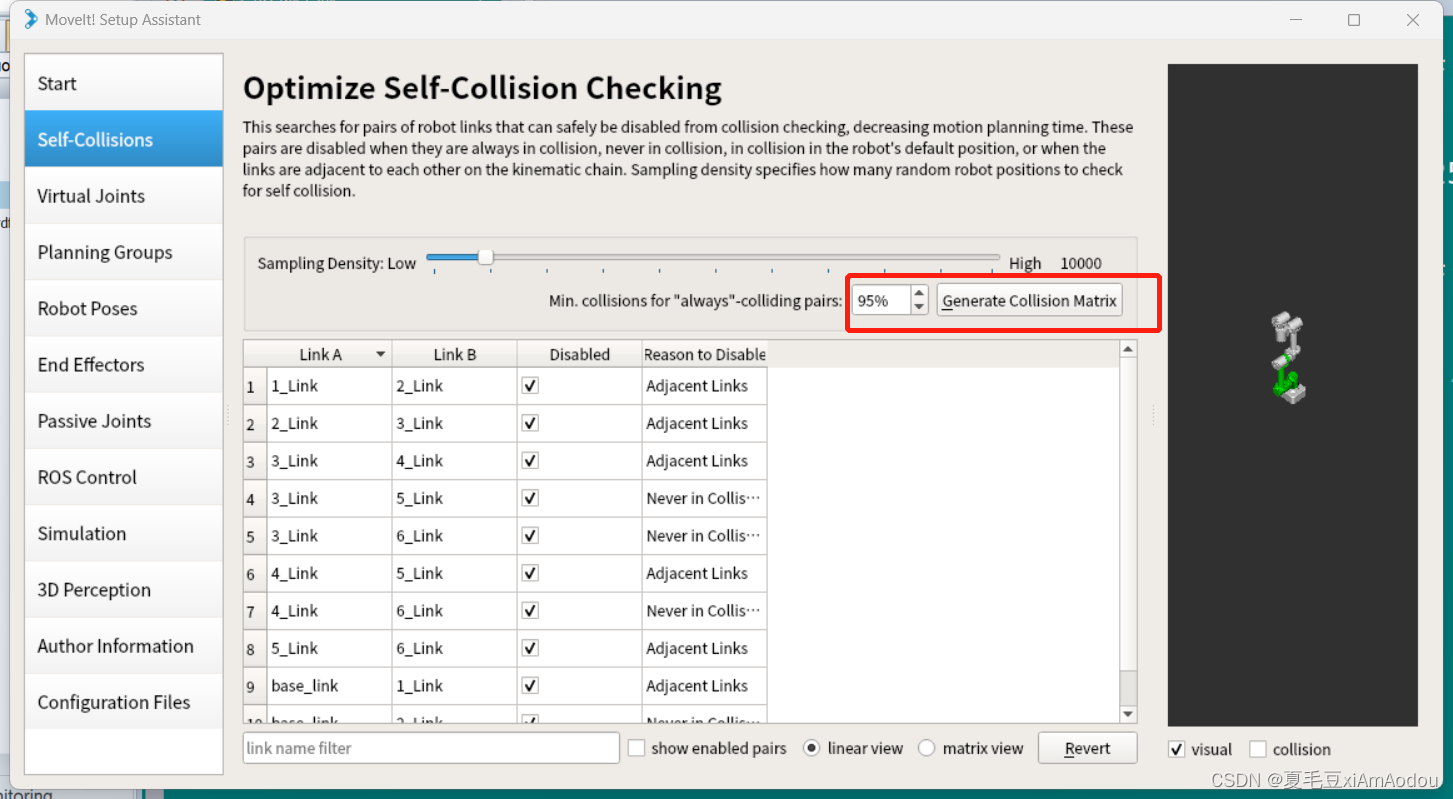Toggle disabled checkbox for 3_Link / 5_Link

coord(530,498)
